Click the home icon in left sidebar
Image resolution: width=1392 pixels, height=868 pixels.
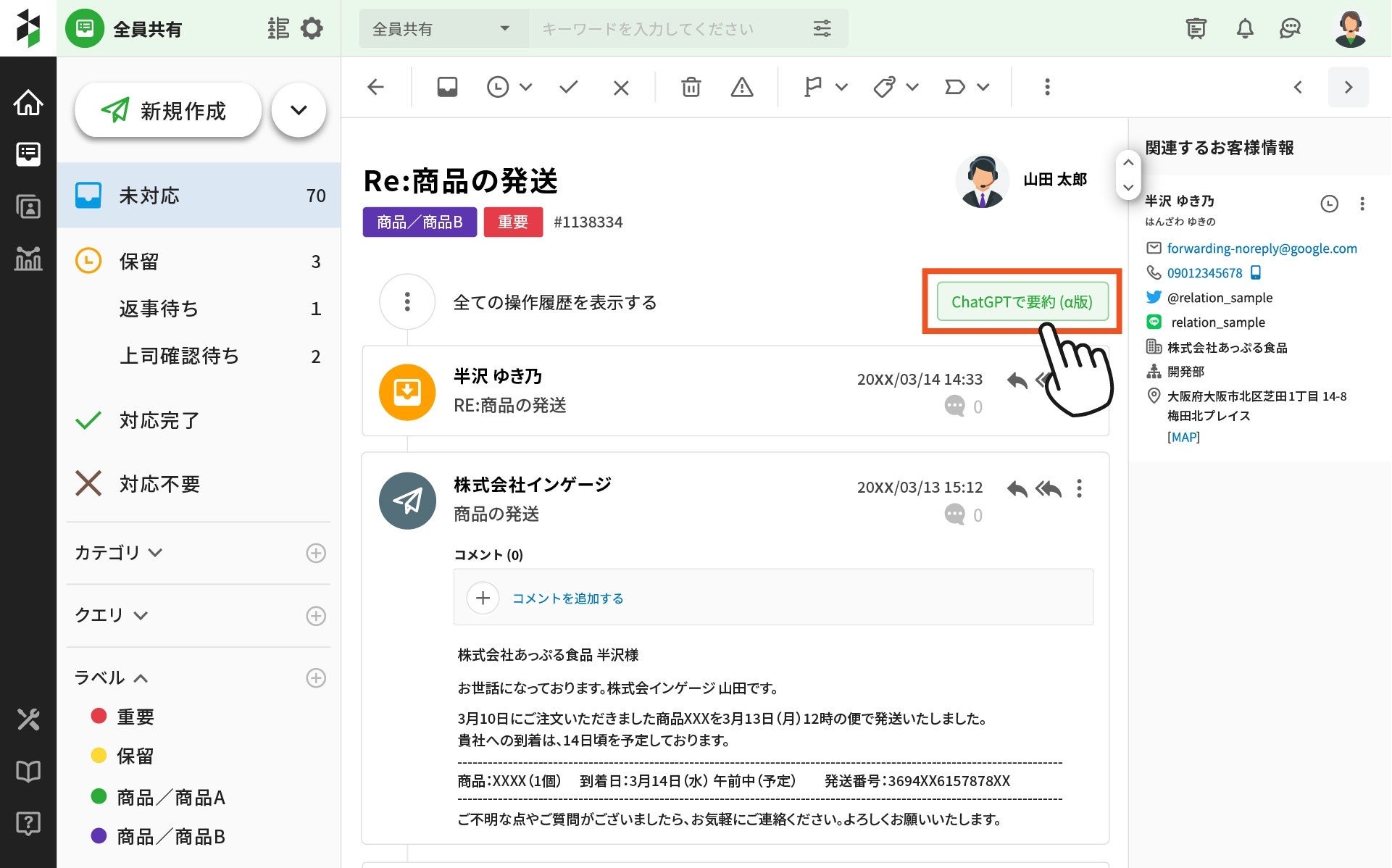pos(28,103)
